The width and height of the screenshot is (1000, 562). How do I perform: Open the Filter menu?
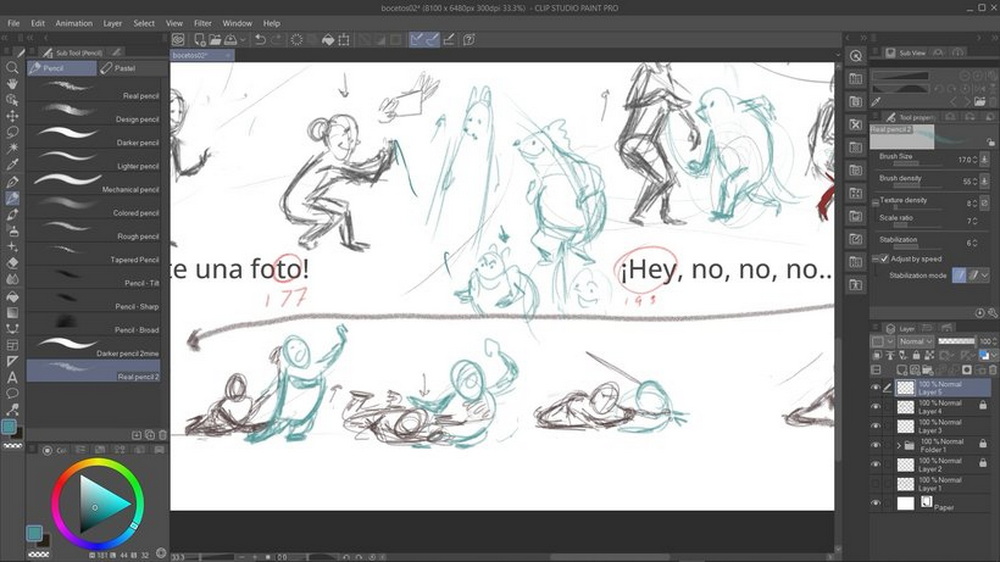coord(203,23)
